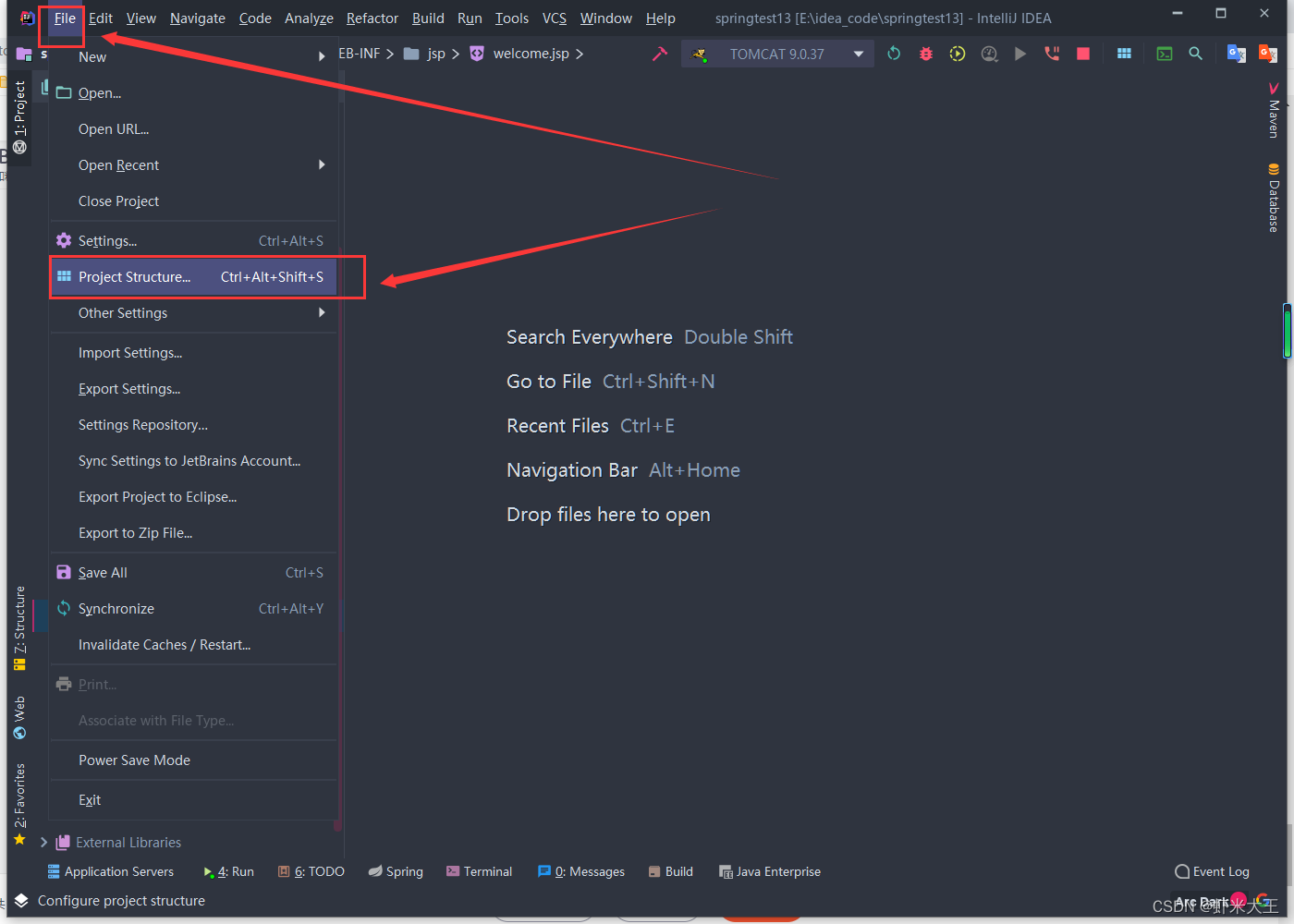The image size is (1294, 924).
Task: Click Run with Coverage icon
Action: pyautogui.click(x=958, y=54)
